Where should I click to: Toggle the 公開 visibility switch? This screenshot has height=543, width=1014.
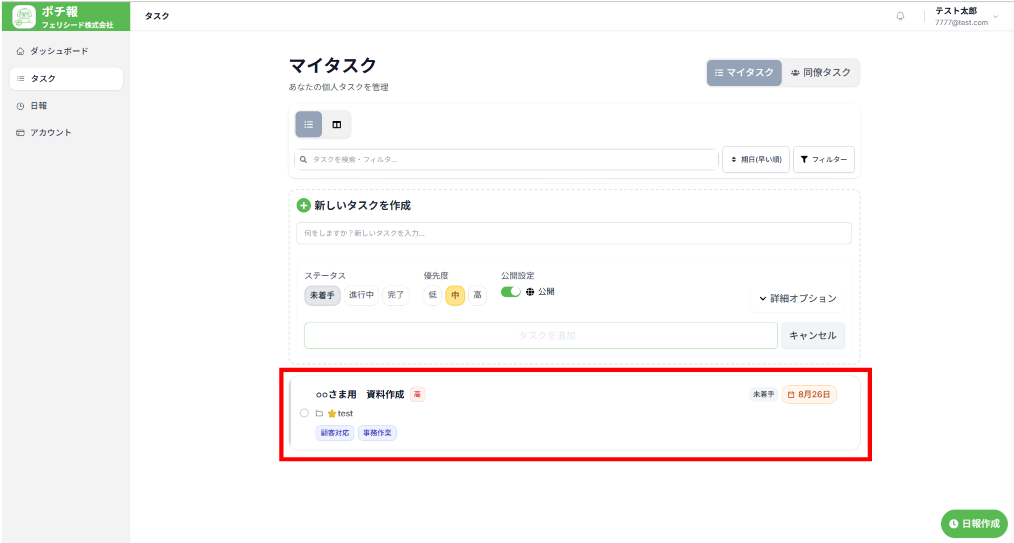510,292
